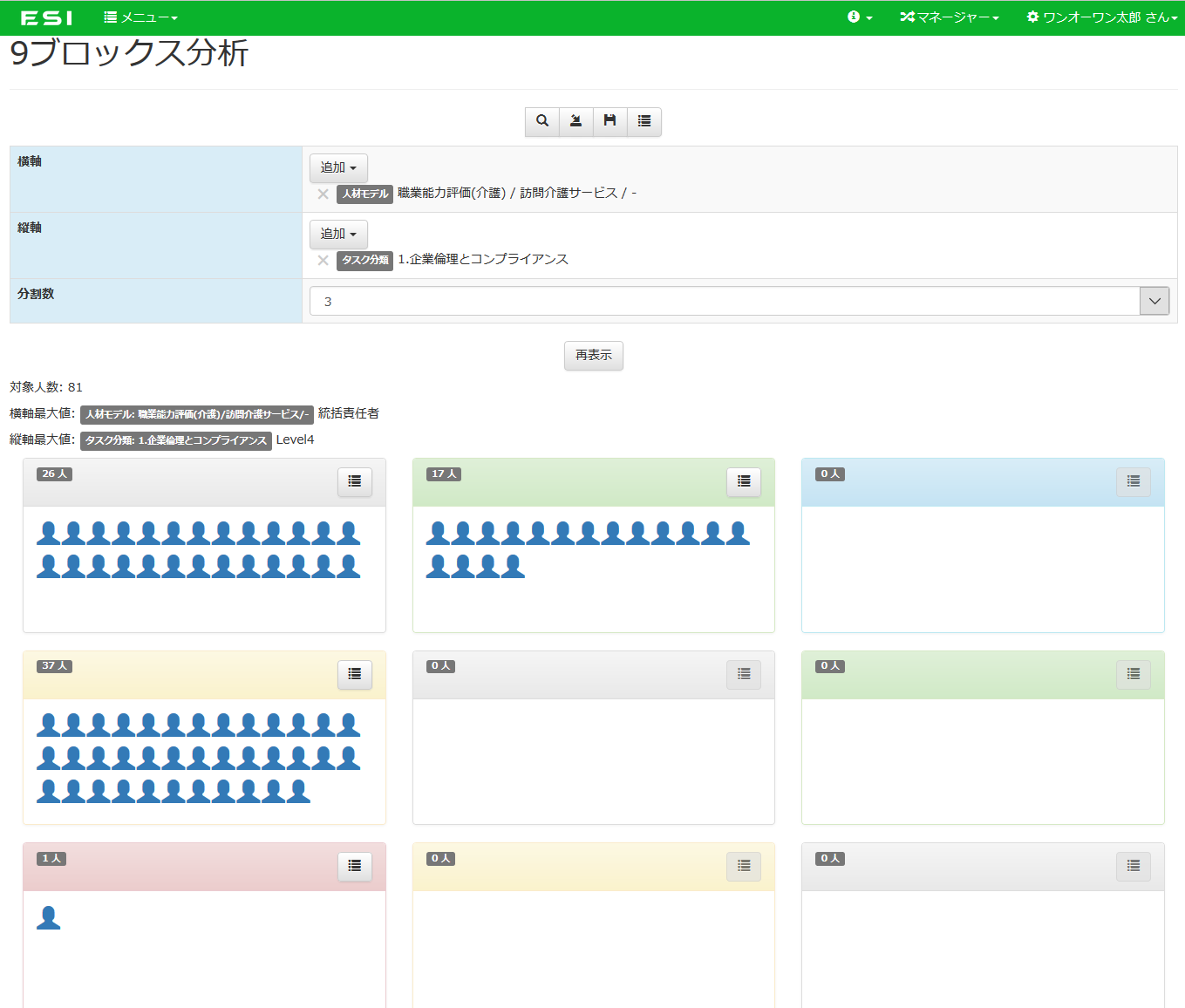Click the 人材モデル tag on the horizontal axis
The image size is (1185, 1008).
point(364,194)
